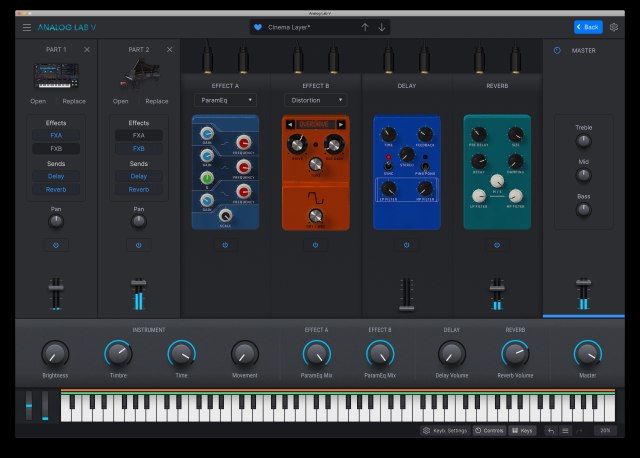Click the Part 1 synthesizer thumbnail
This screenshot has width=640, height=458.
pos(56,76)
